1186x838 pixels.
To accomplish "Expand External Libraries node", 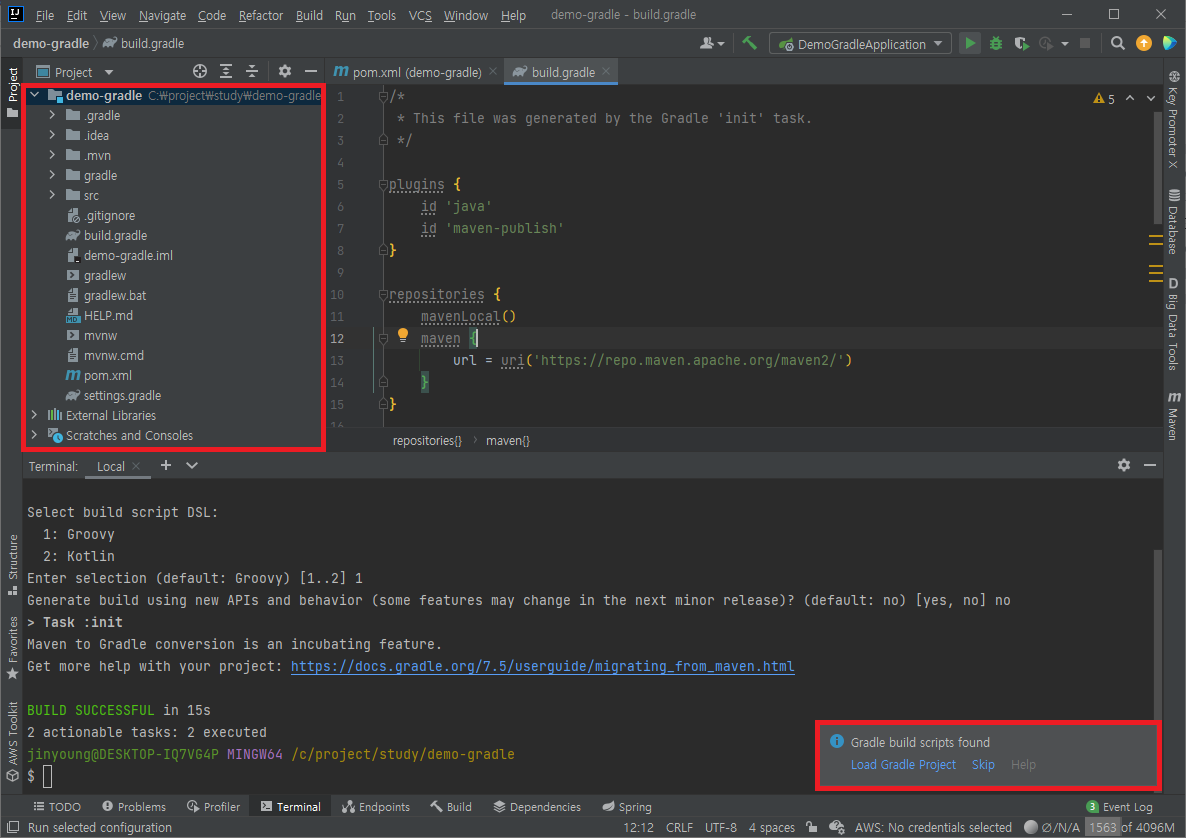I will 34,415.
